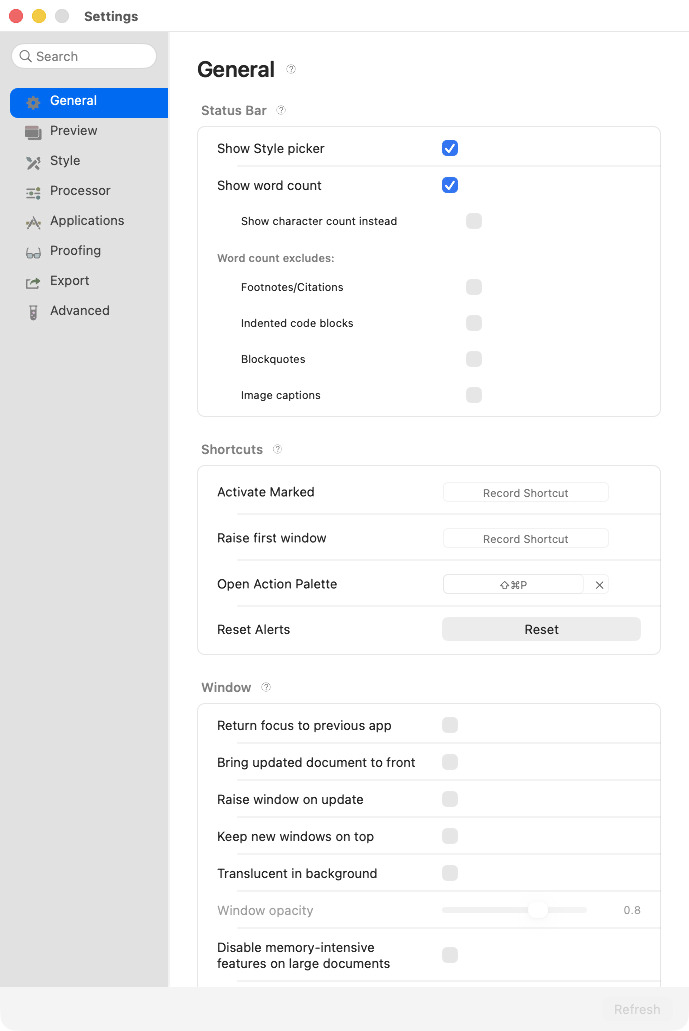Screen dimensions: 689x1031
Task: Click the Preview window icon in sidebar
Action: (x=33, y=132)
